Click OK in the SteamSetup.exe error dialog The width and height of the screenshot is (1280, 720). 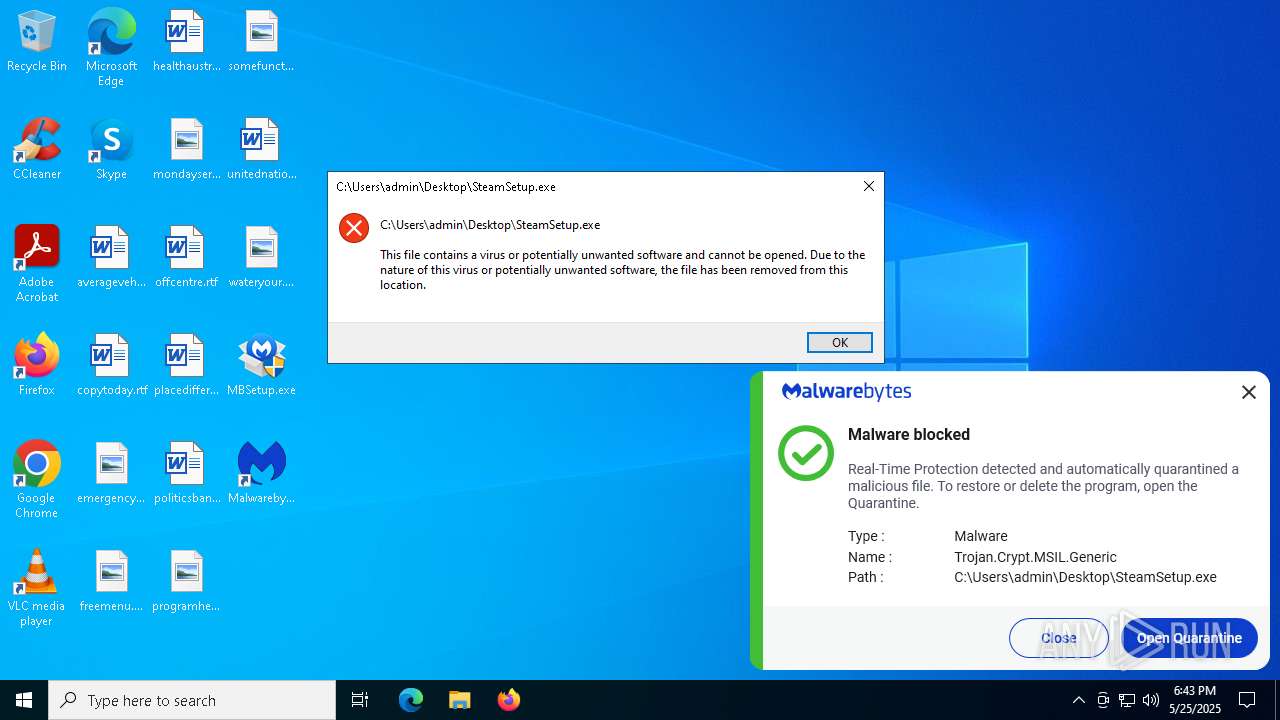(x=840, y=342)
